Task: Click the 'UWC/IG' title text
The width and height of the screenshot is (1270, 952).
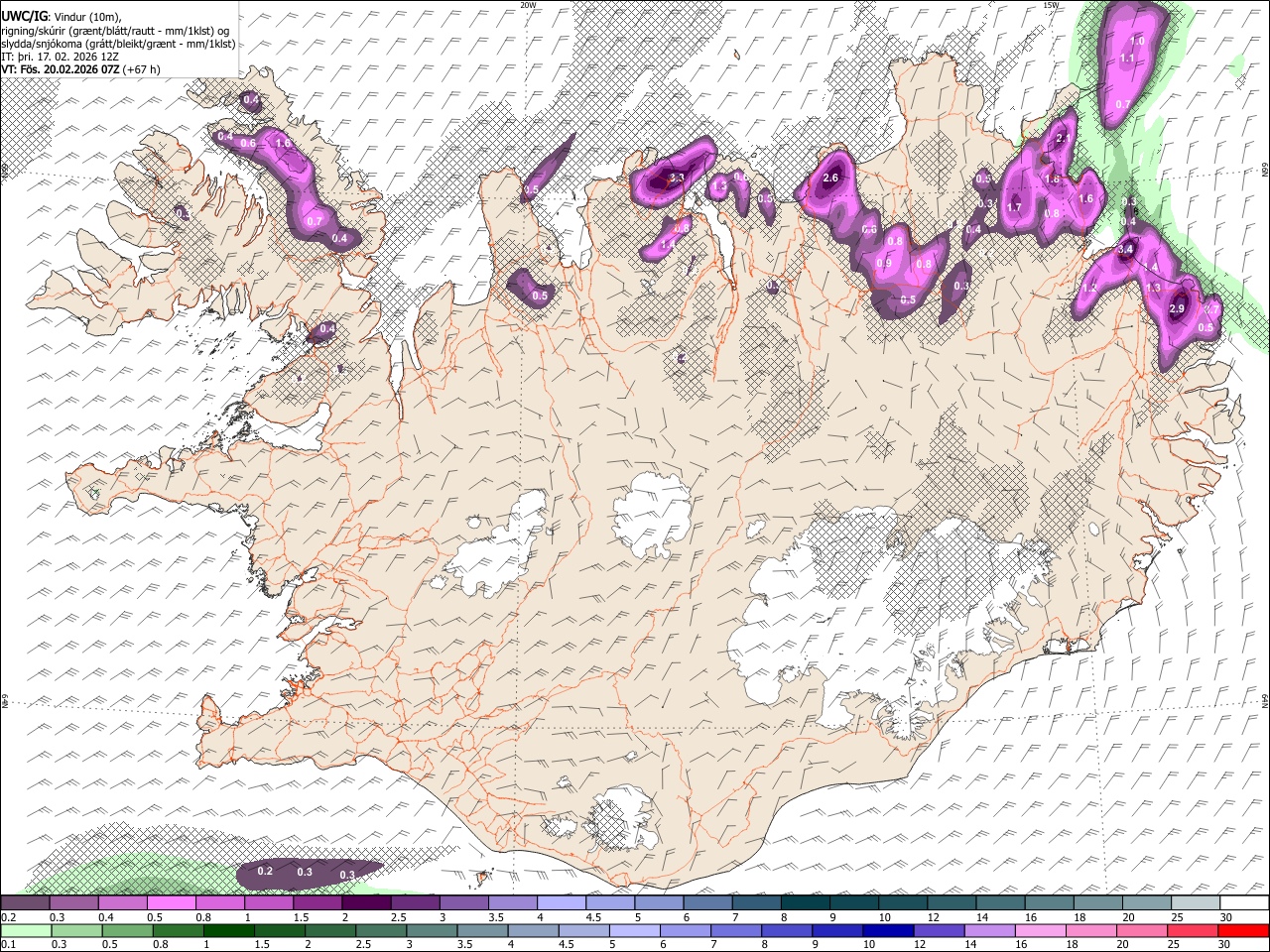Action: [24, 16]
